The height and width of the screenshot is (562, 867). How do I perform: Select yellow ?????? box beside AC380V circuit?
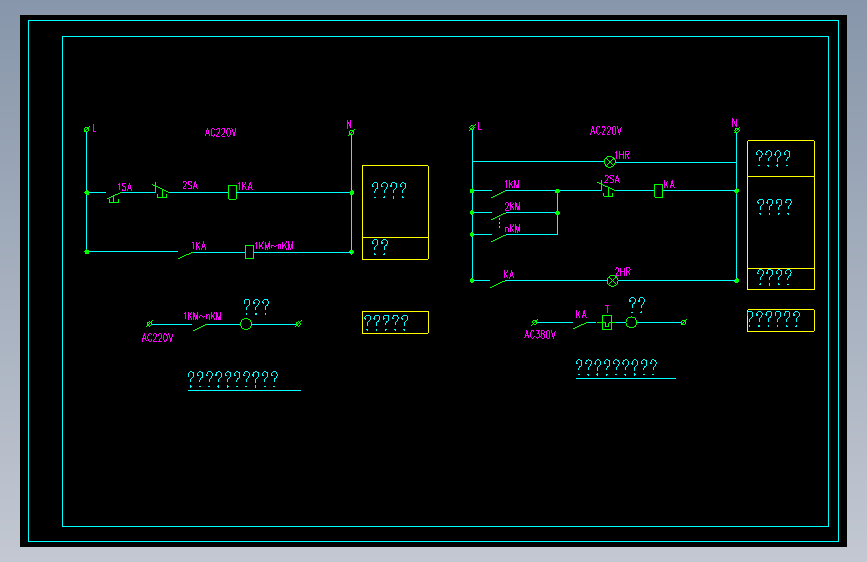(x=781, y=320)
